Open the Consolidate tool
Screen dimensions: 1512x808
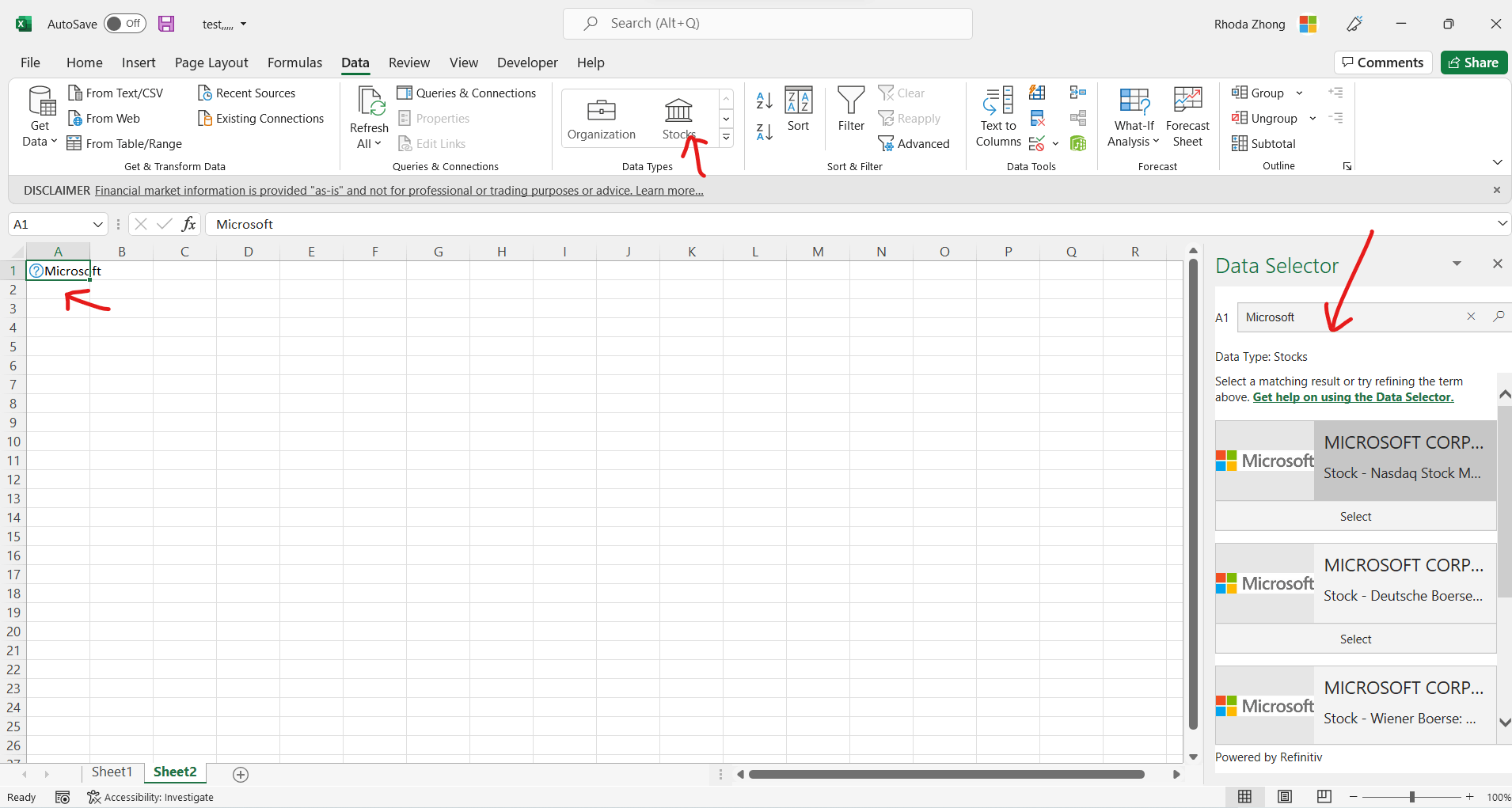coord(1077,93)
